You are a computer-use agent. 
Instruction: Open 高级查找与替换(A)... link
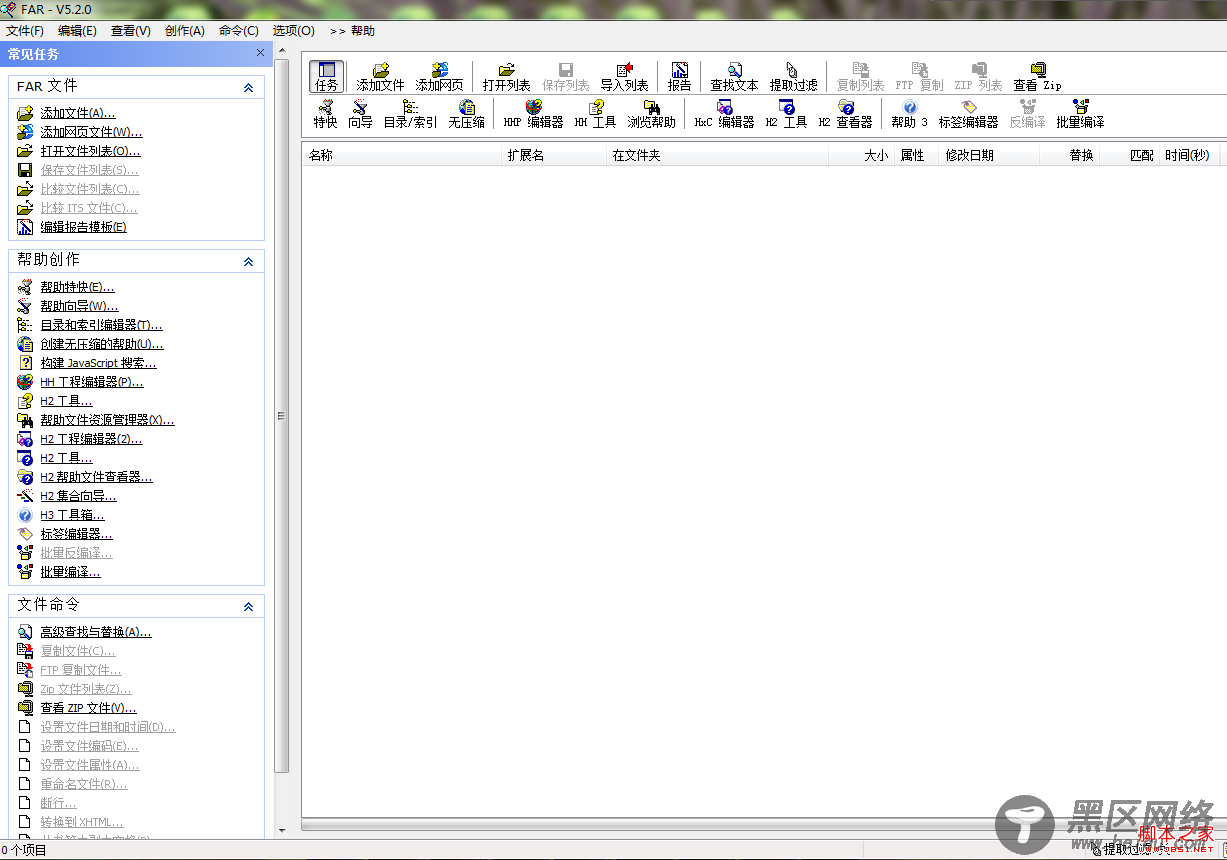click(96, 632)
